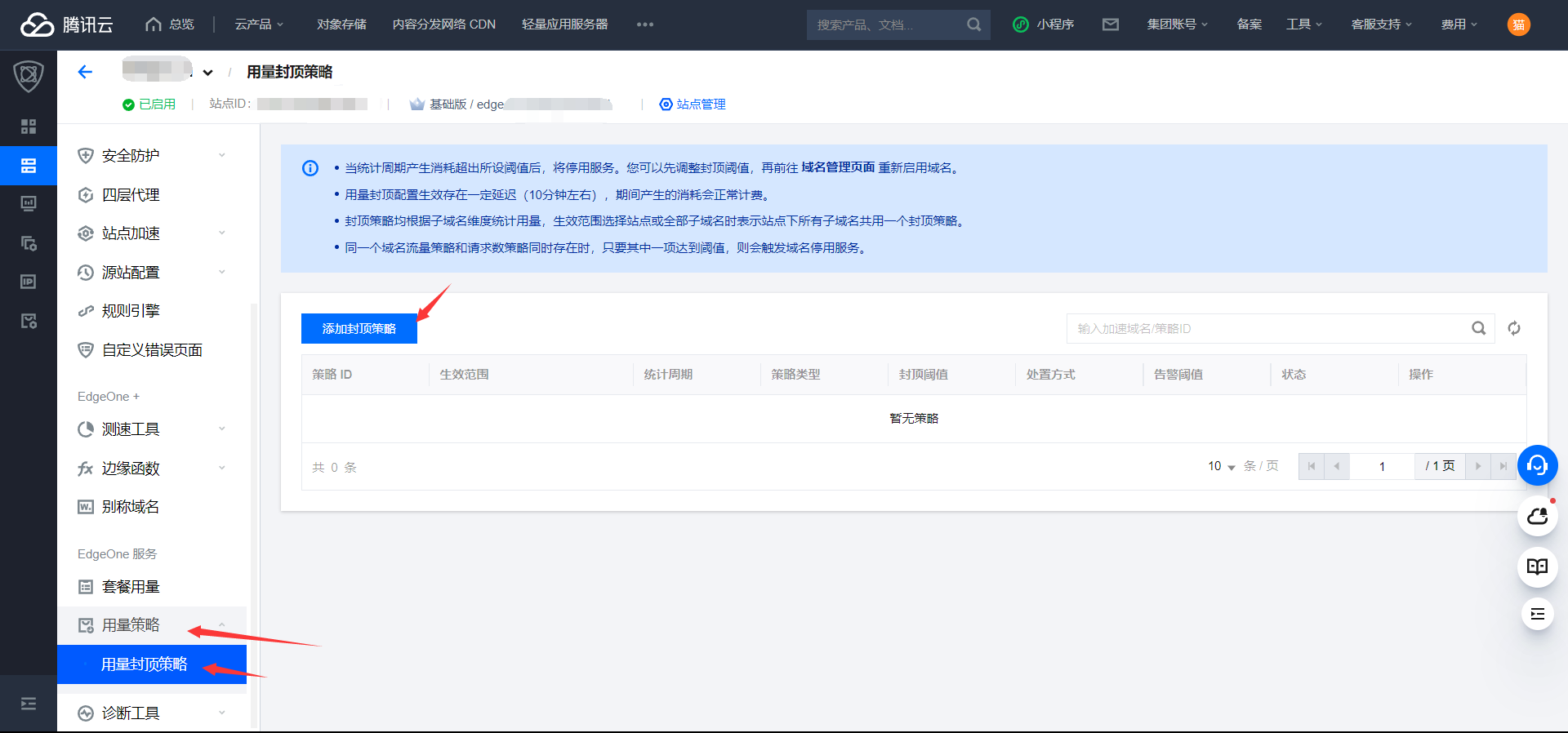Focus the 搜索产品、文档 search field

click(886, 24)
